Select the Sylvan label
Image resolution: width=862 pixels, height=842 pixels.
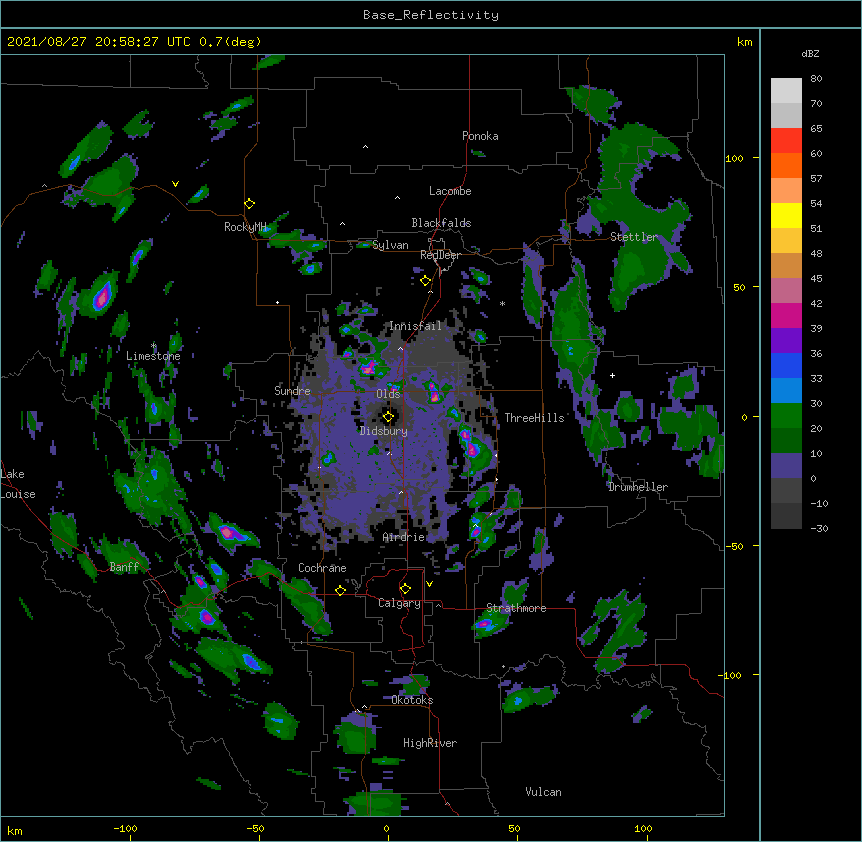tap(390, 245)
